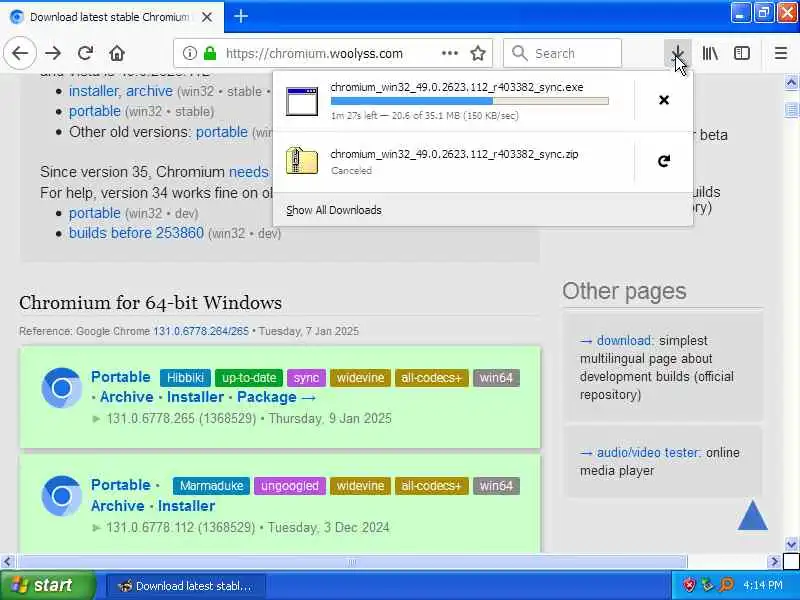Click Archive link in Hibbiki card
The height and width of the screenshot is (600, 800).
[127, 397]
